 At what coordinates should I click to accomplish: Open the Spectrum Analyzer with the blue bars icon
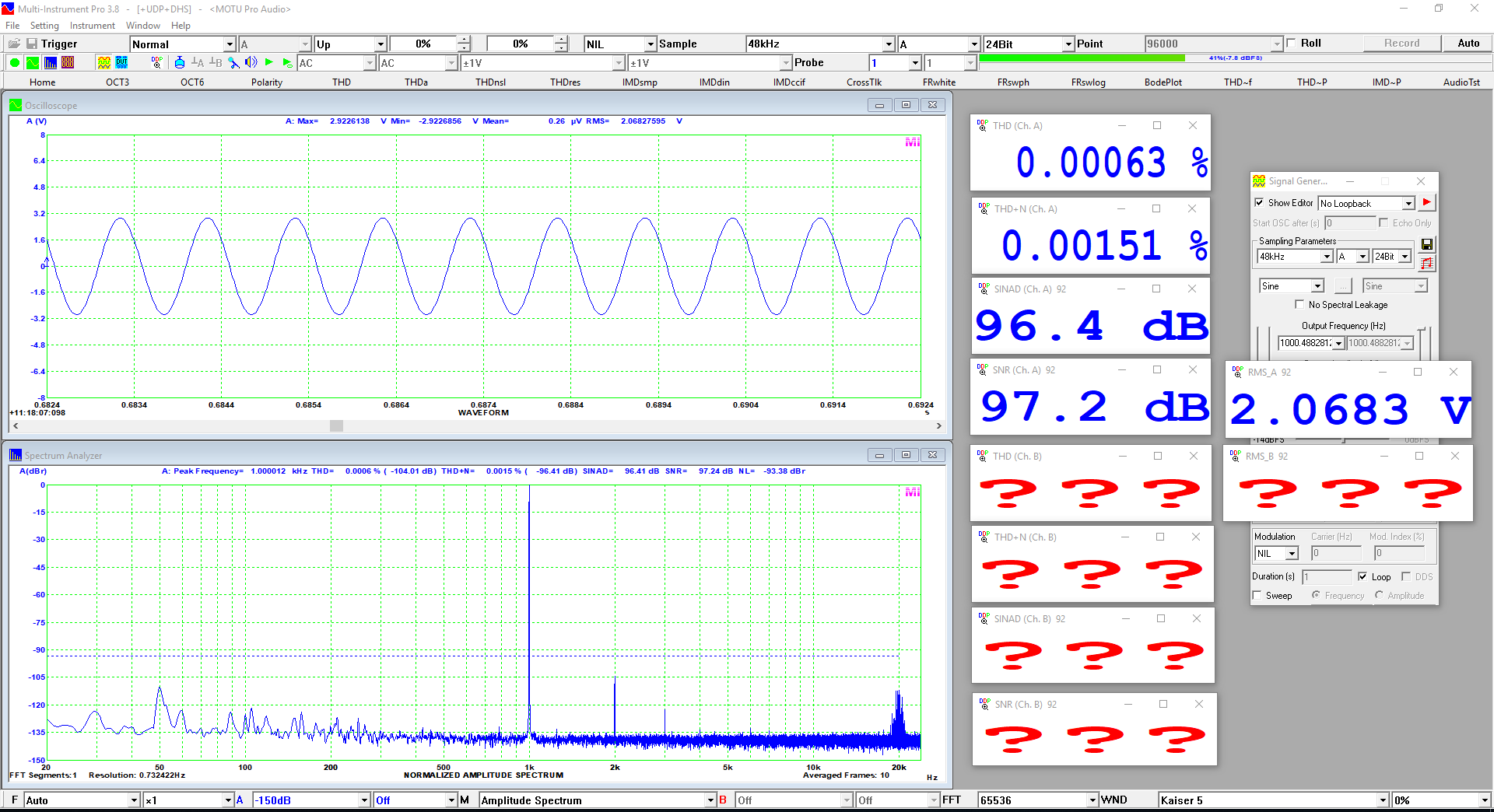click(51, 62)
